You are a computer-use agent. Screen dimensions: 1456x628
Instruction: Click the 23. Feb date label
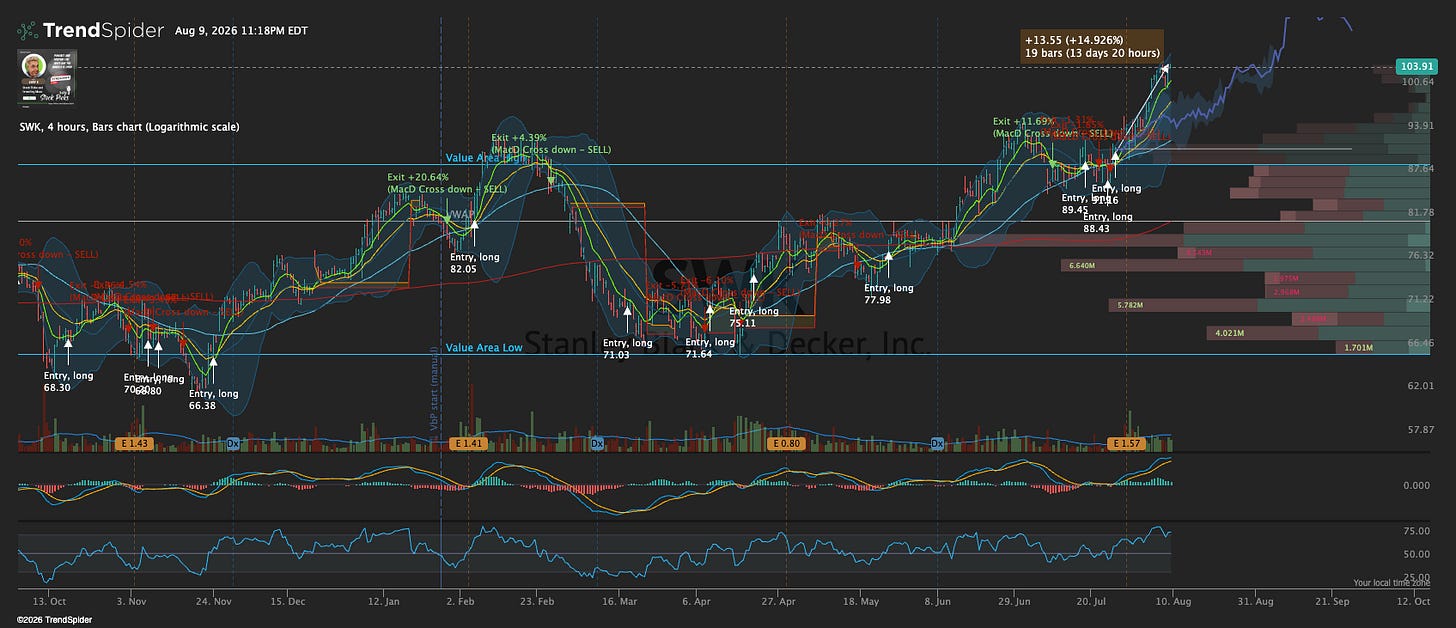click(538, 601)
